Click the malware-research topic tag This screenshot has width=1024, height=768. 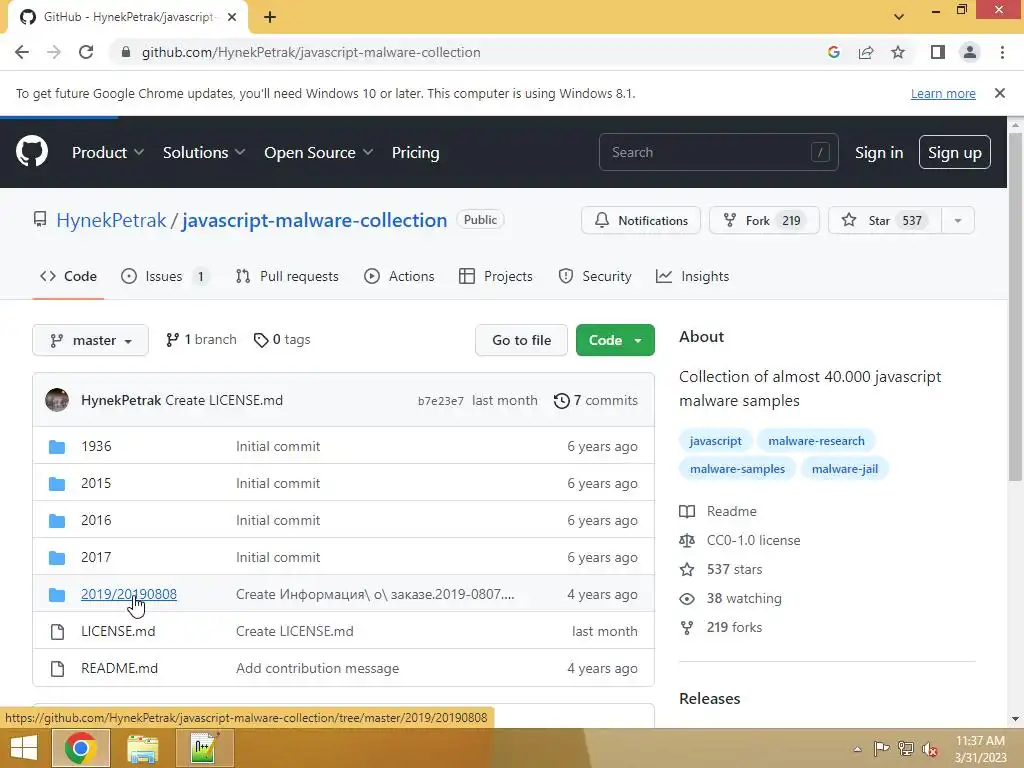[x=816, y=441]
